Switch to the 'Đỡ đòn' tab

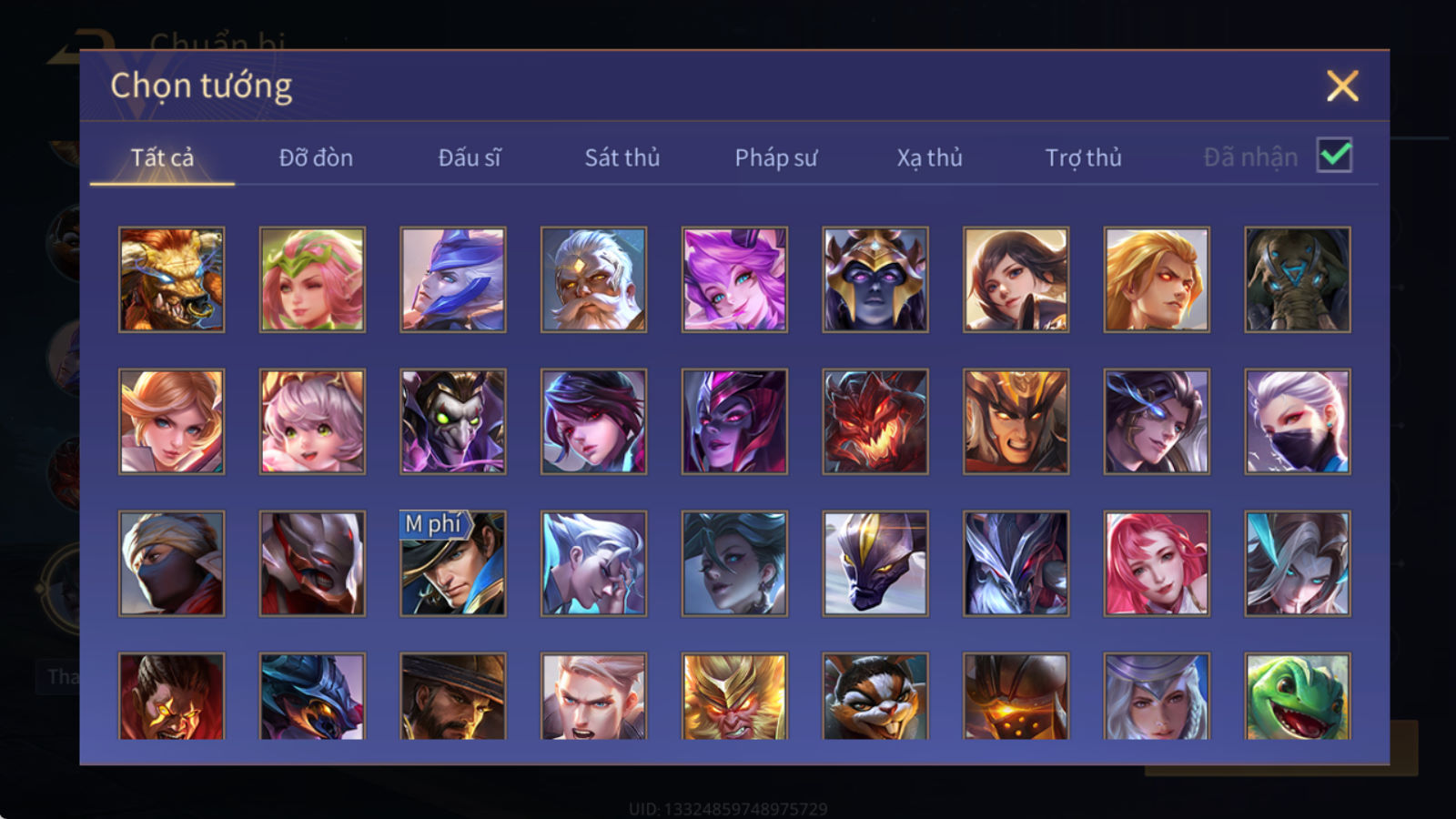(316, 157)
